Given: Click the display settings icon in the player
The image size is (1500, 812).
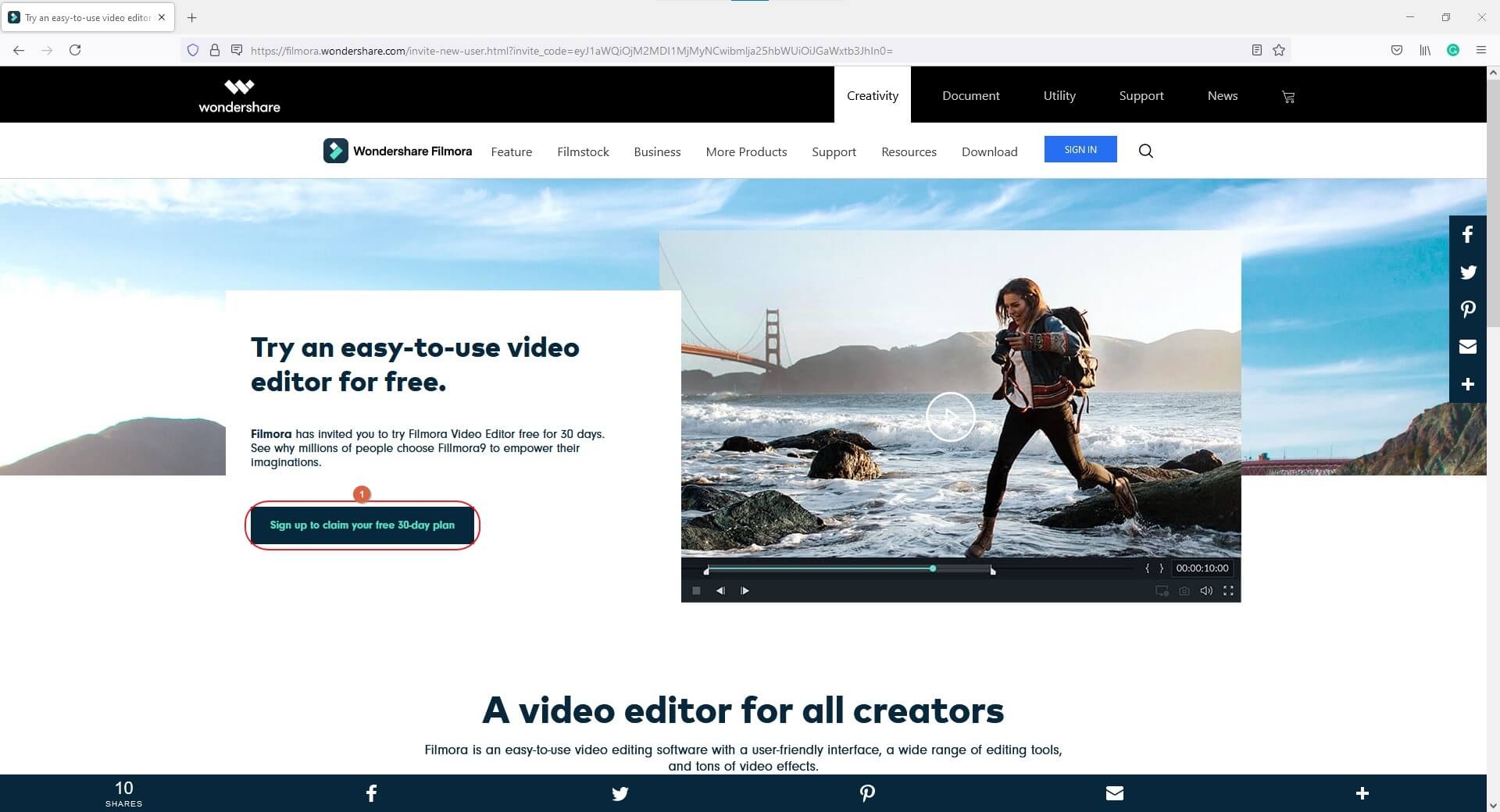Looking at the screenshot, I should click(x=1162, y=591).
